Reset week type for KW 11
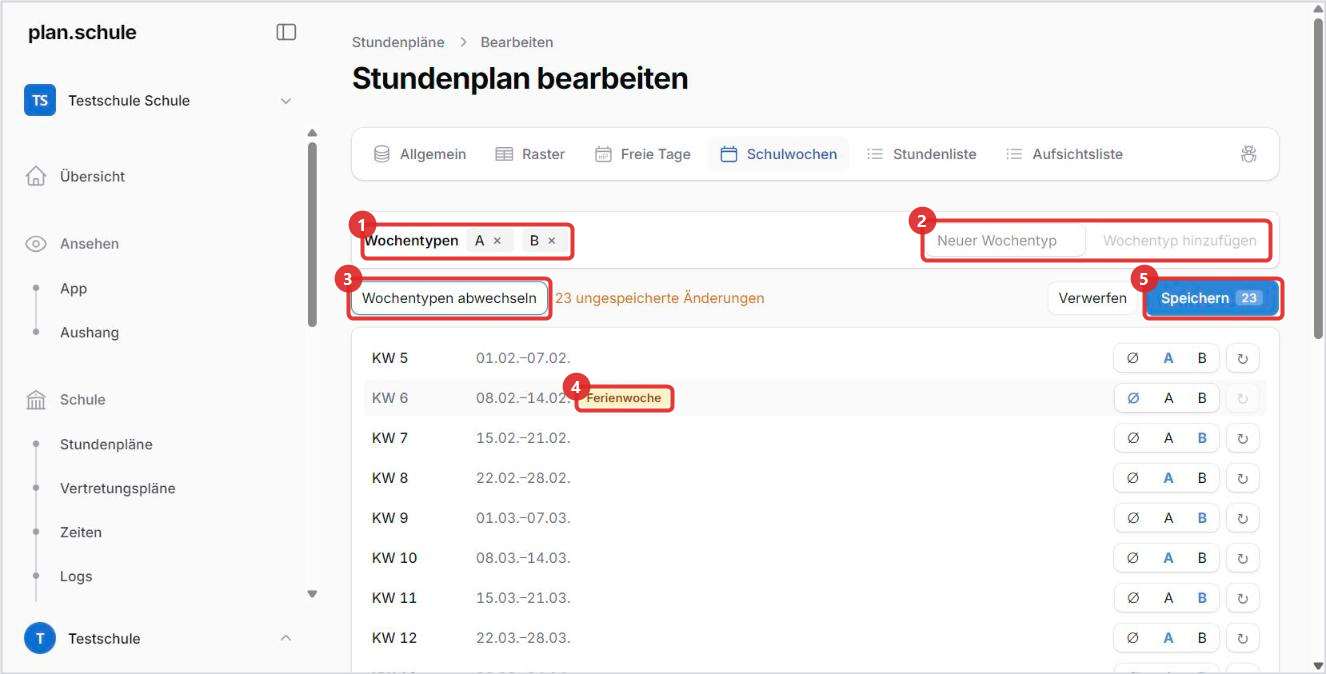 pos(1243,598)
